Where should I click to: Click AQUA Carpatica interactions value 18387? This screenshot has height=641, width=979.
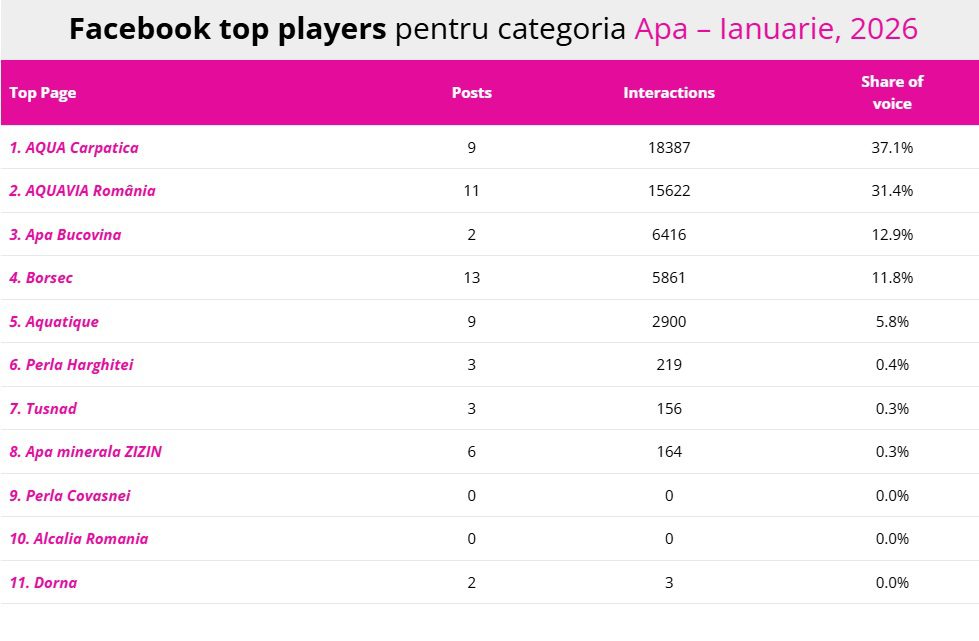[x=669, y=148]
